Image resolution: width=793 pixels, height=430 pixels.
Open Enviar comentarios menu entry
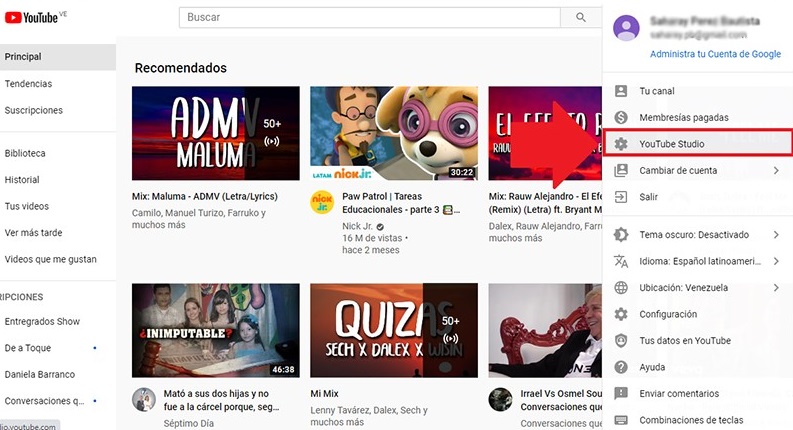pos(679,394)
